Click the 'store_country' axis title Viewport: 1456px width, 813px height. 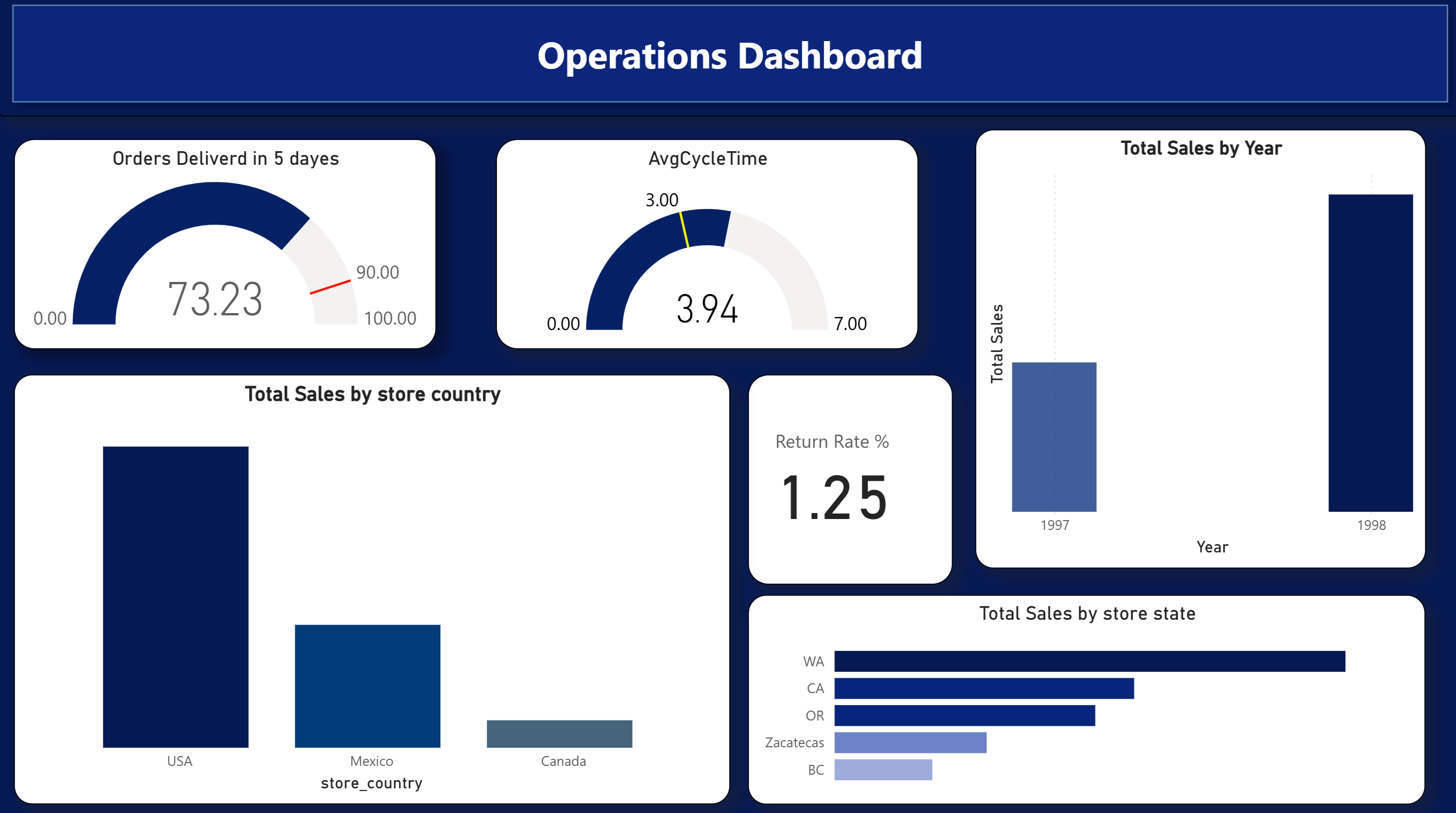(371, 783)
